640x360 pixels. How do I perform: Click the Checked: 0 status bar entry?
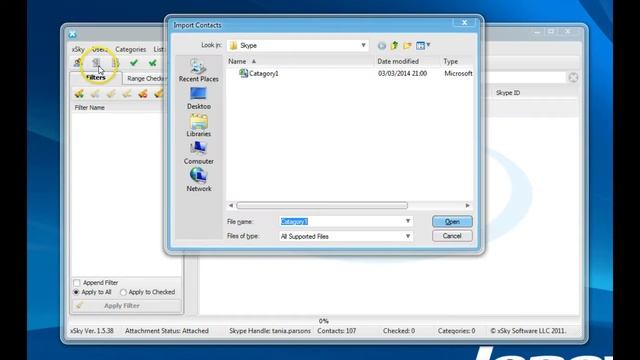(x=399, y=331)
